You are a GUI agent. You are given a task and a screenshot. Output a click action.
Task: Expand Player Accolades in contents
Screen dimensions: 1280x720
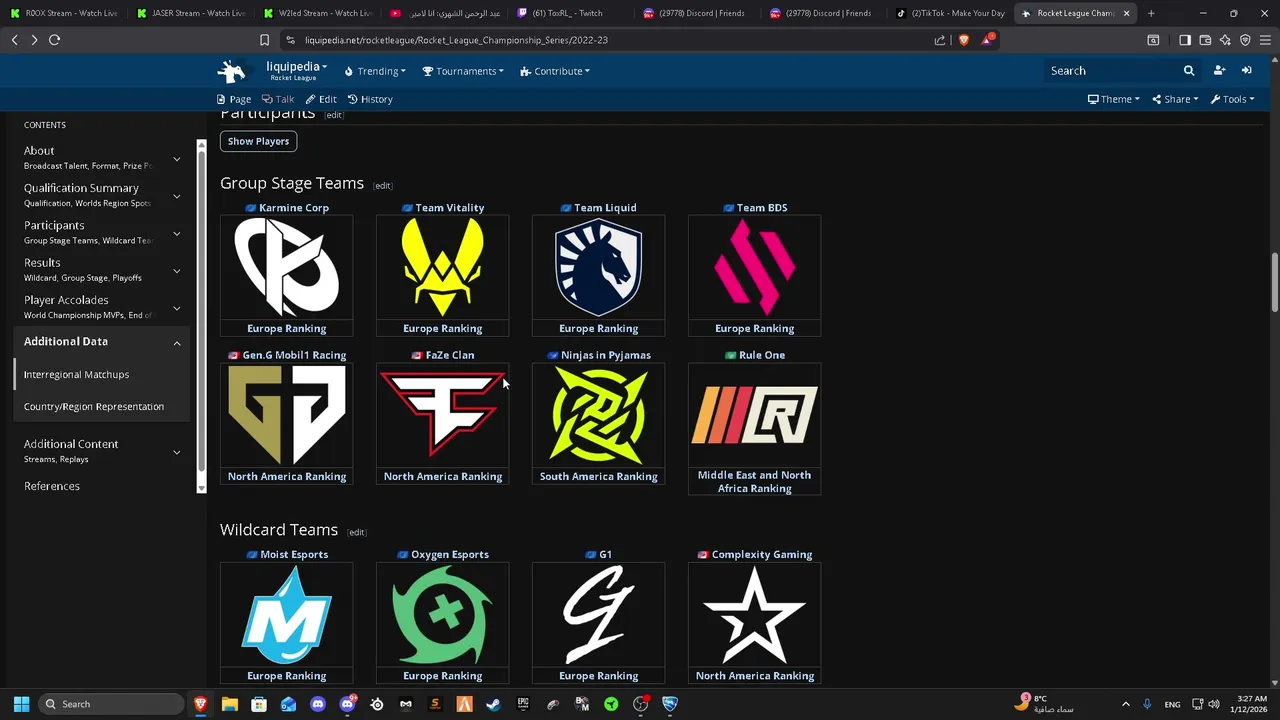click(176, 307)
